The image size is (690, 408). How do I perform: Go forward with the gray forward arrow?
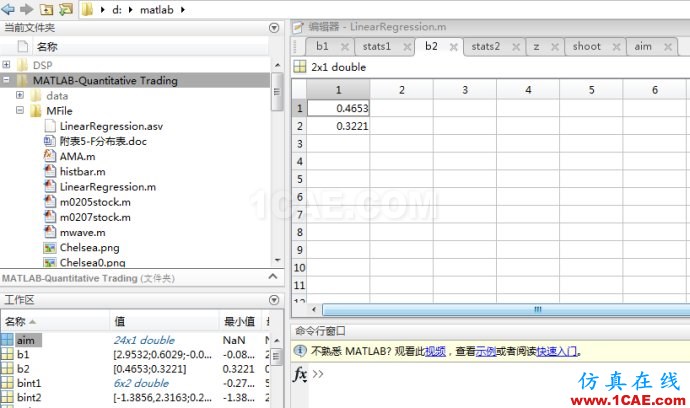pos(27,9)
